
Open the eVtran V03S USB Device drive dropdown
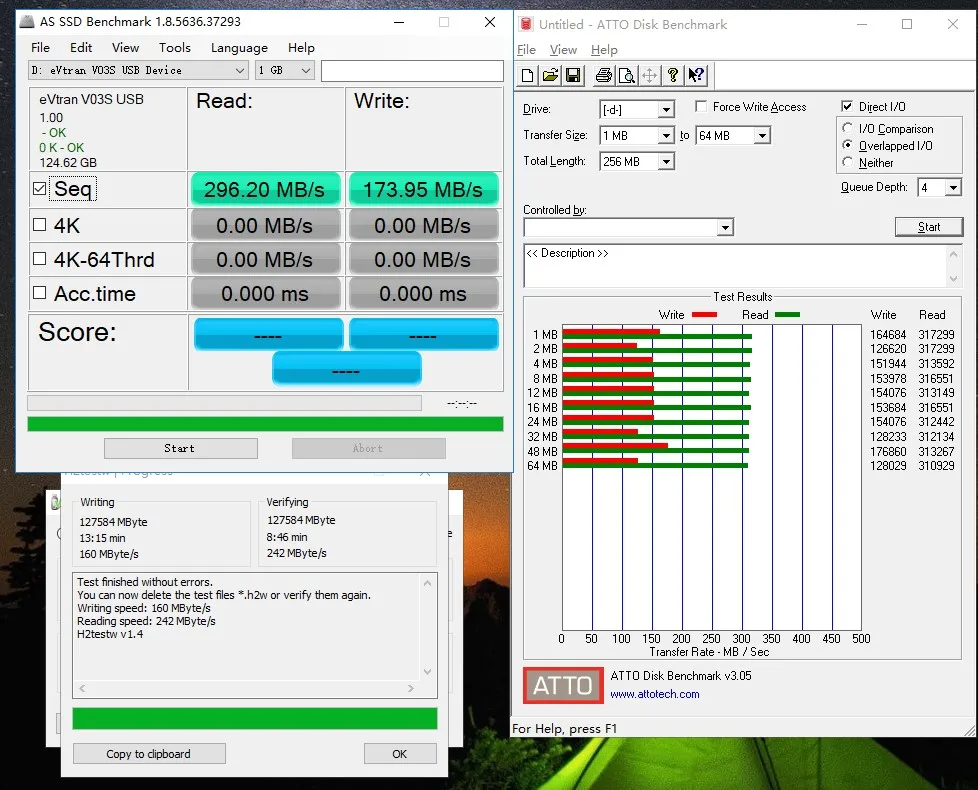[x=138, y=70]
